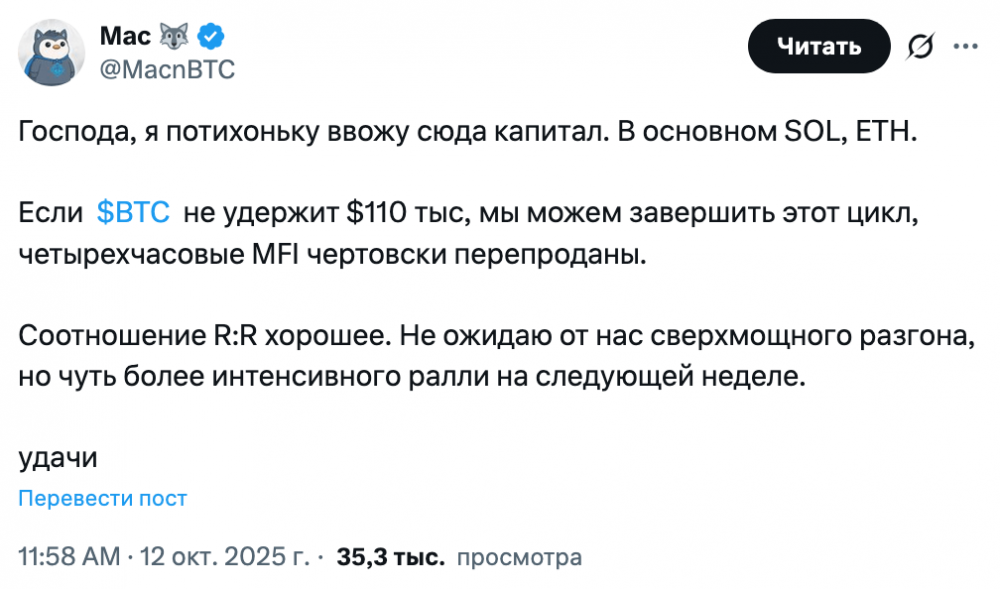This screenshot has height=589, width=1000.
Task: Click the wolf emoji beside the name
Action: tap(176, 38)
